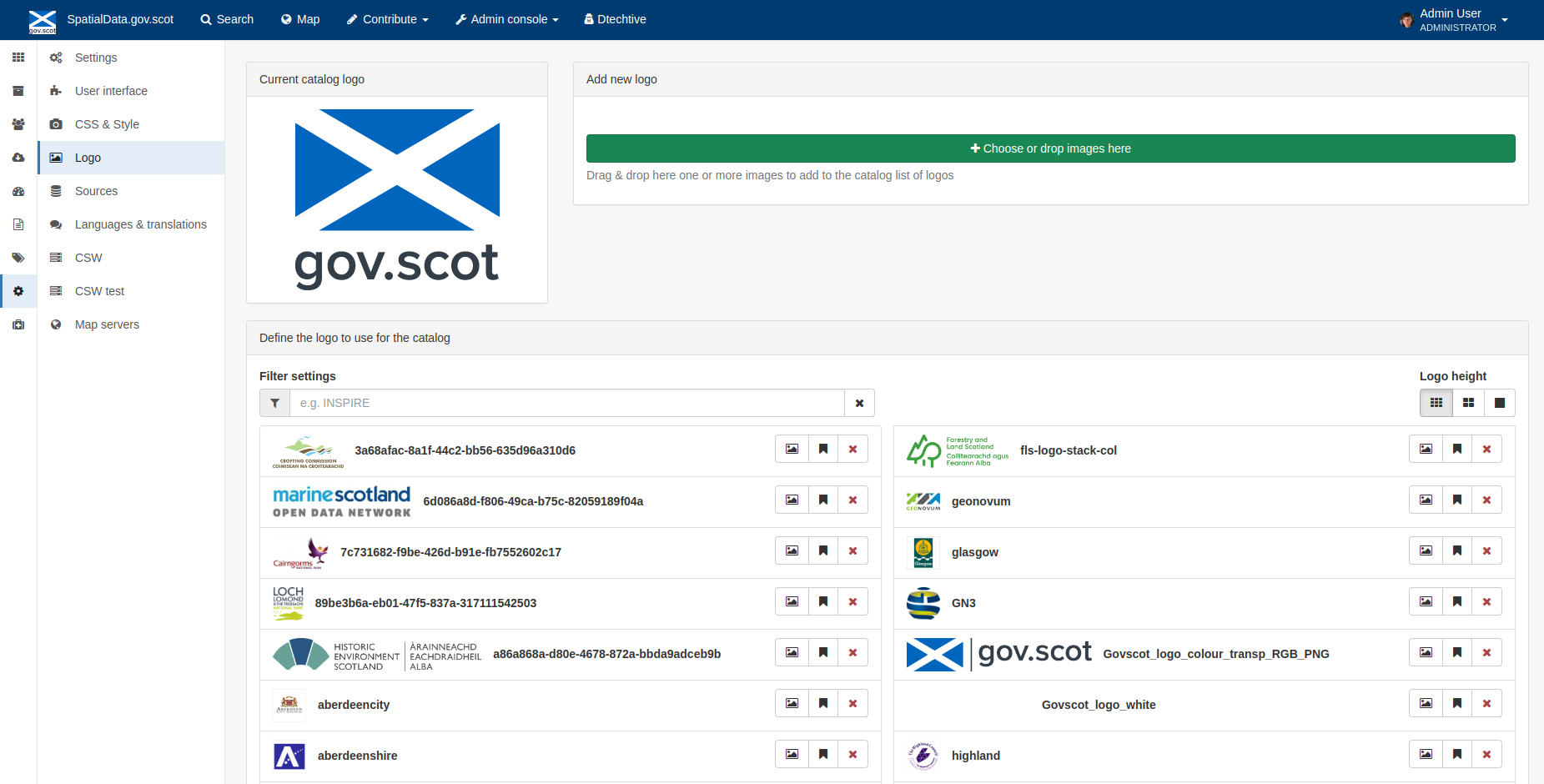Open the cloud harvesting icon in sidebar

[x=18, y=158]
